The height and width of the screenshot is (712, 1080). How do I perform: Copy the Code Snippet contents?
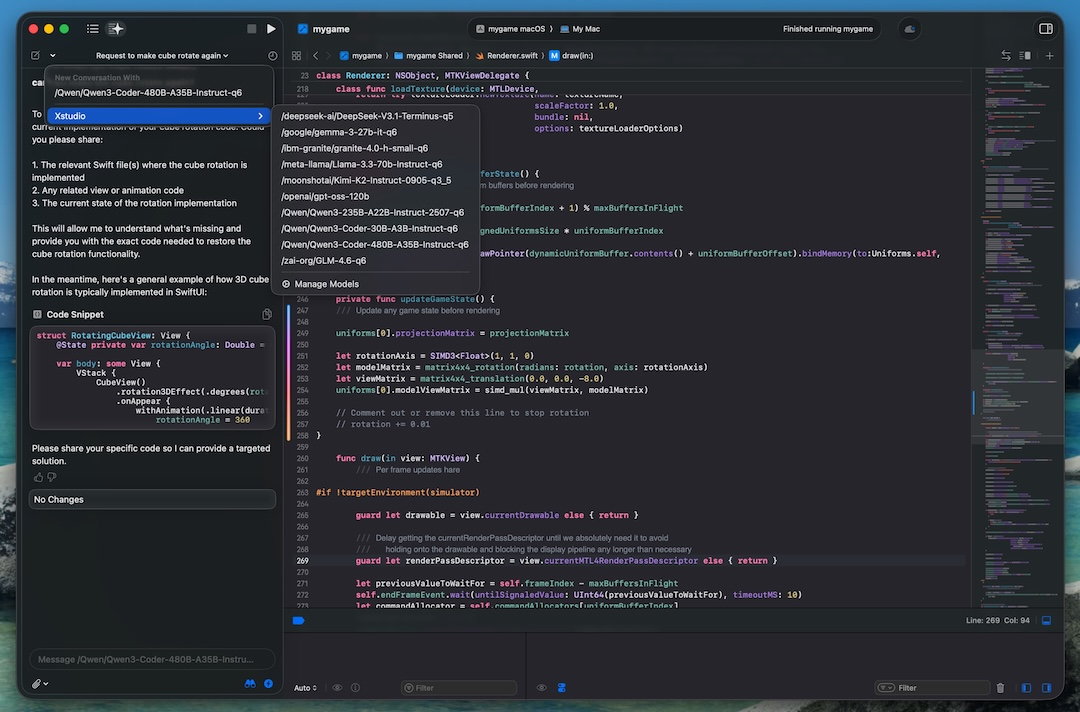click(267, 315)
